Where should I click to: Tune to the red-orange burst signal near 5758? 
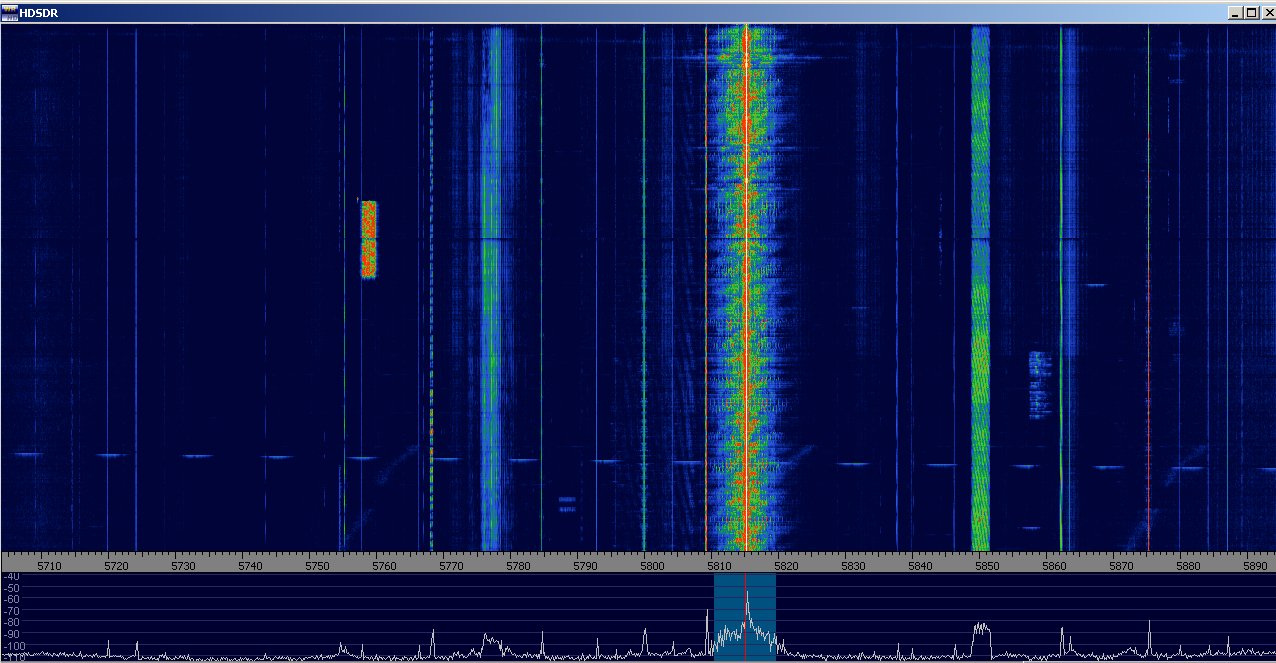[x=368, y=239]
